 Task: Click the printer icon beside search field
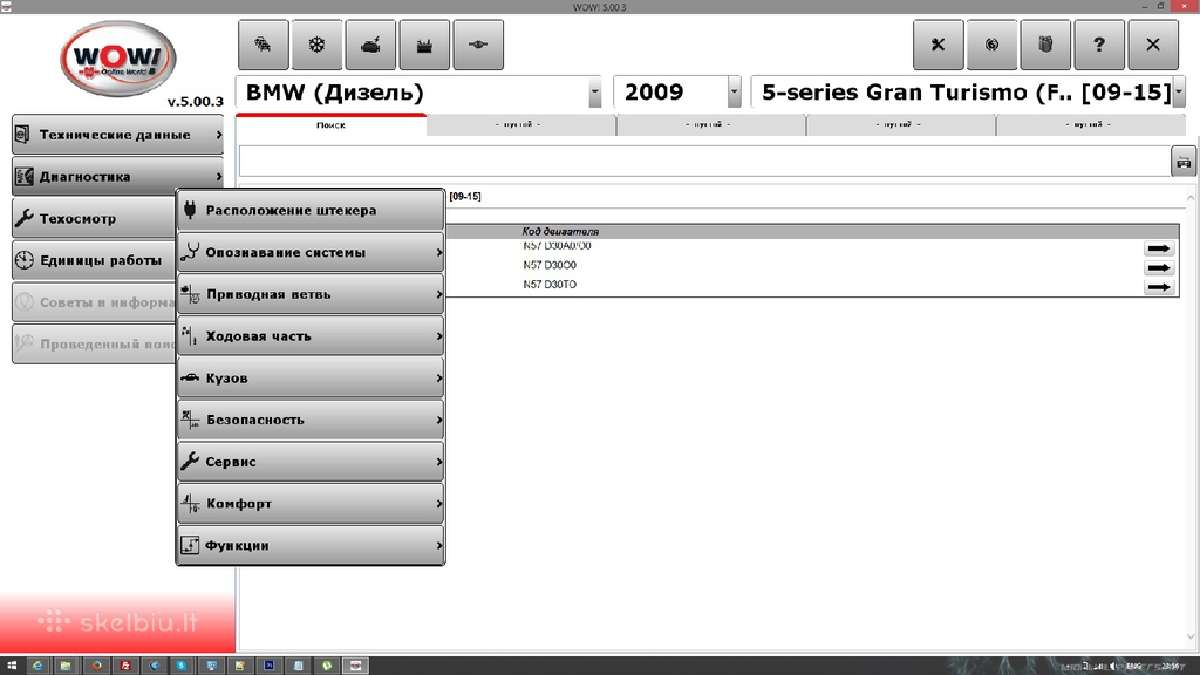(1184, 162)
